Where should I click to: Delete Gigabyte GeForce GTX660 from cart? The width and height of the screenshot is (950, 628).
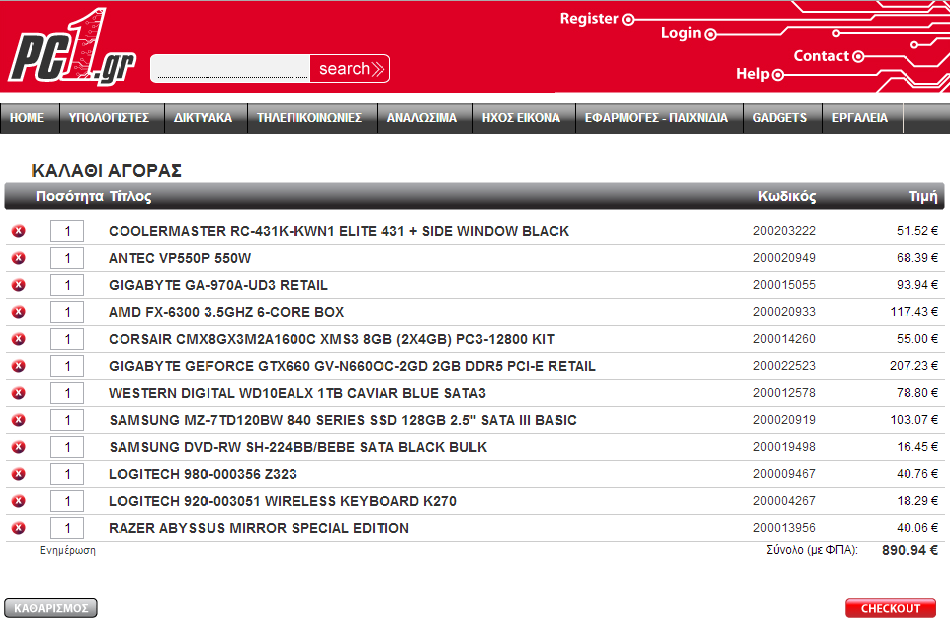(19, 366)
